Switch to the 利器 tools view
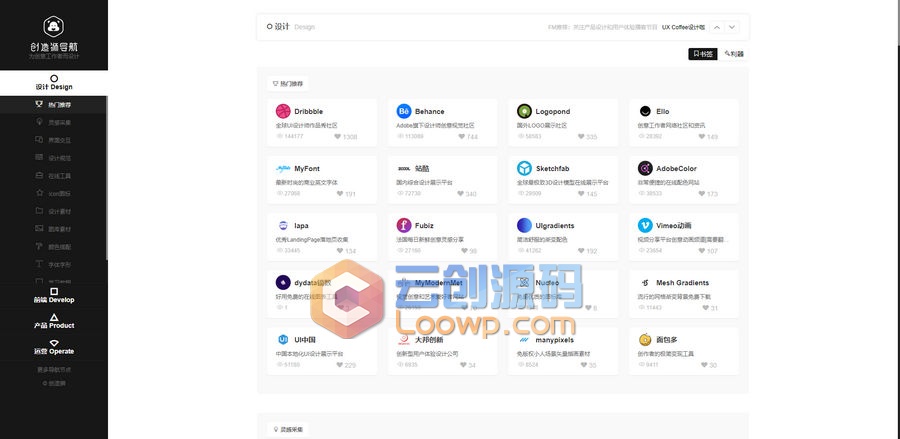This screenshot has width=900, height=439. (x=734, y=54)
